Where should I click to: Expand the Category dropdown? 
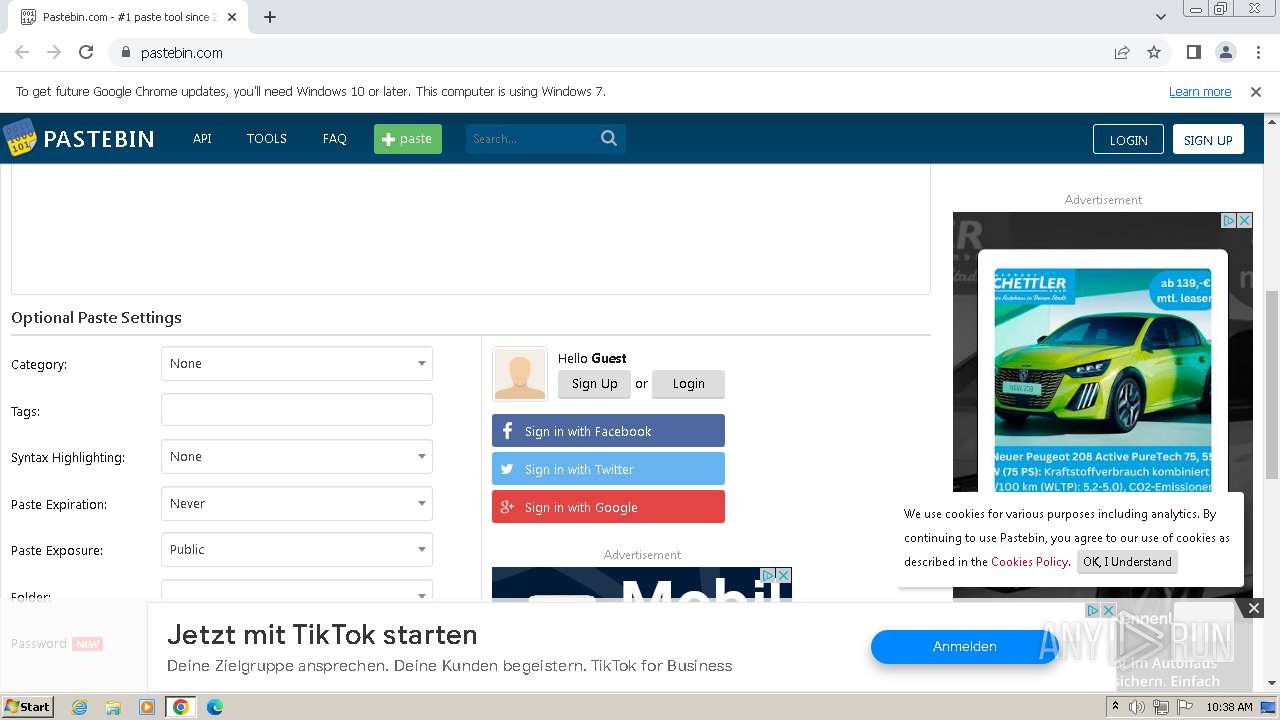(x=297, y=364)
